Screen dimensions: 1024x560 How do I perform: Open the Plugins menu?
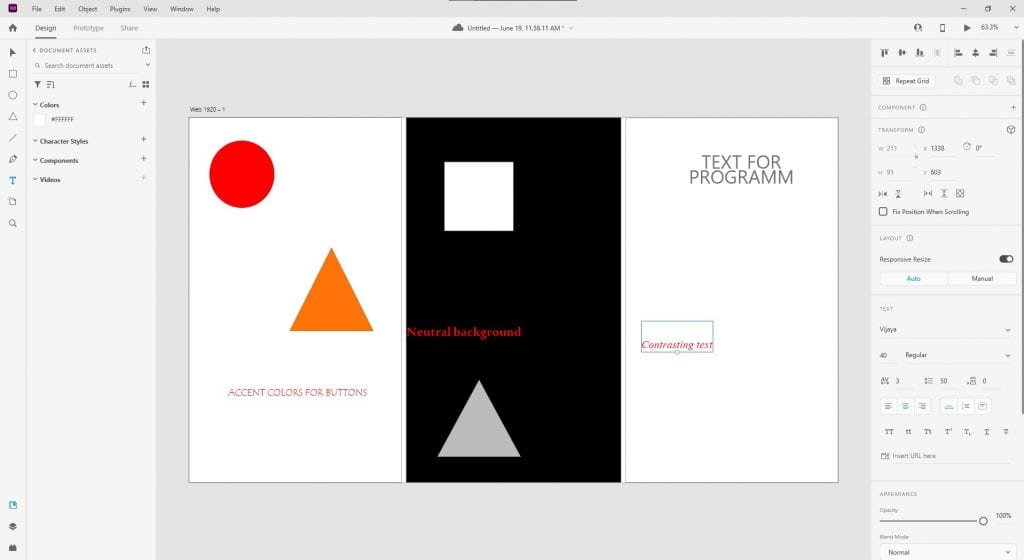tap(119, 9)
